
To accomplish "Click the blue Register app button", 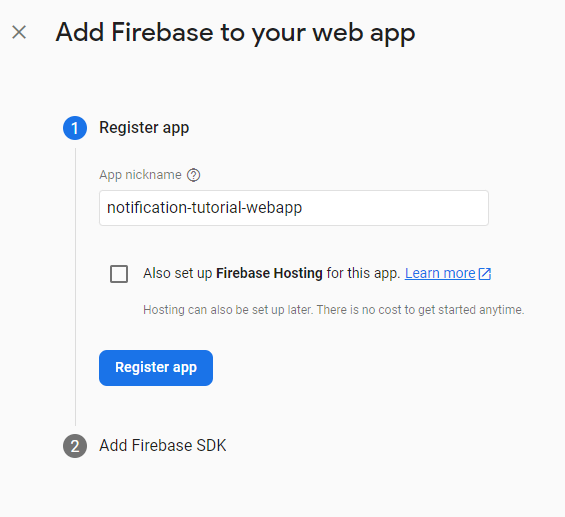I will coord(156,368).
